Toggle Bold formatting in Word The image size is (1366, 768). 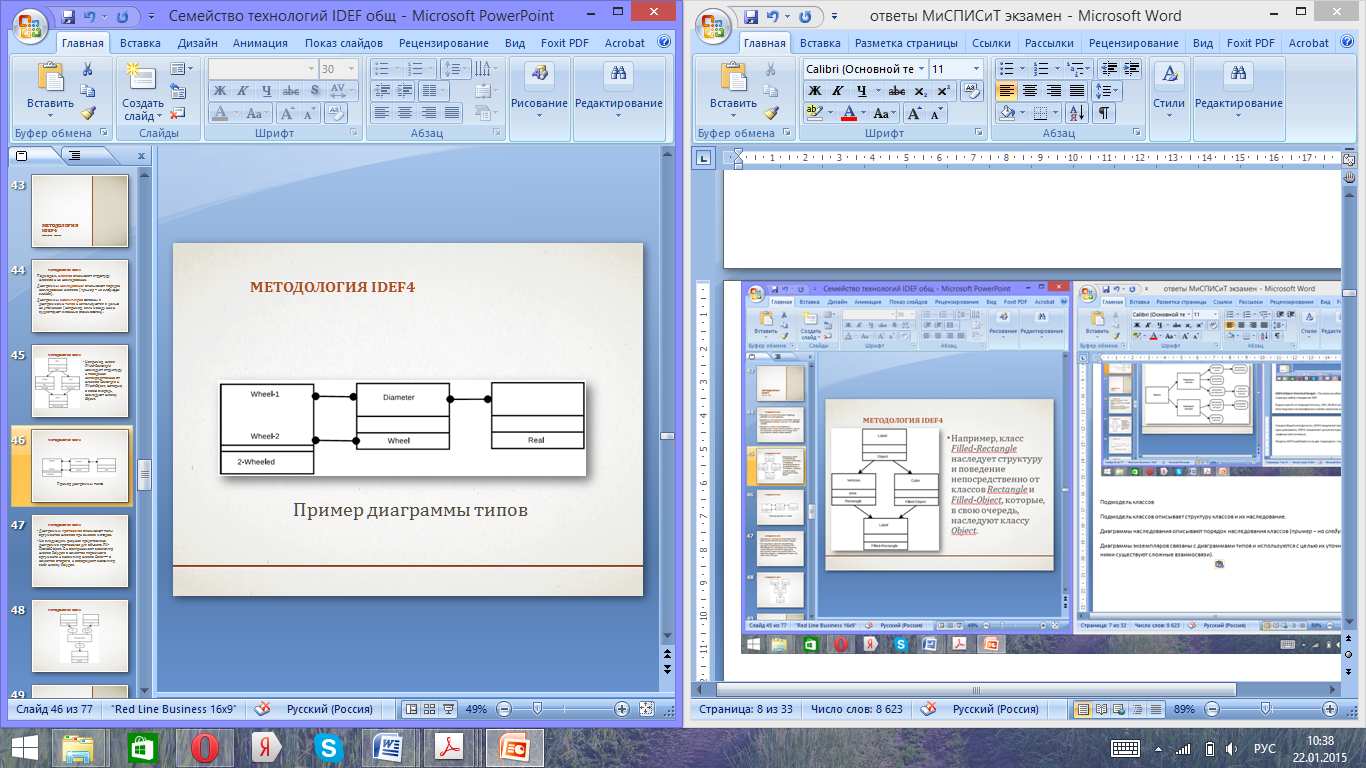814,91
